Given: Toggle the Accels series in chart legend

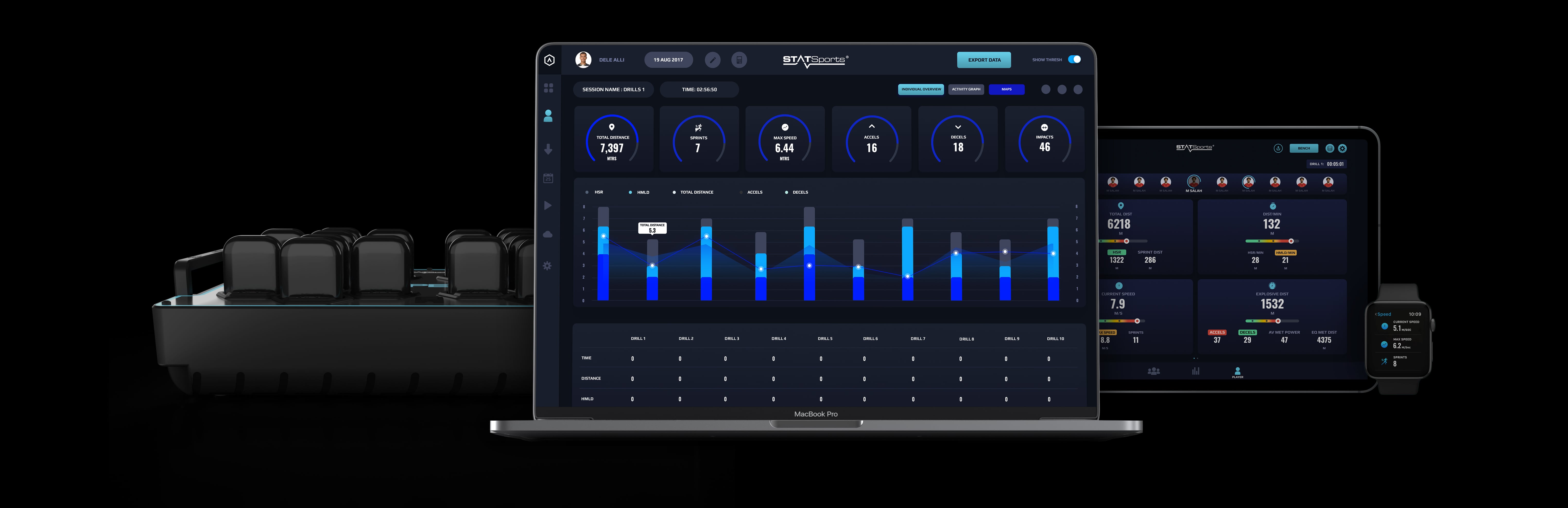Looking at the screenshot, I should pos(751,192).
